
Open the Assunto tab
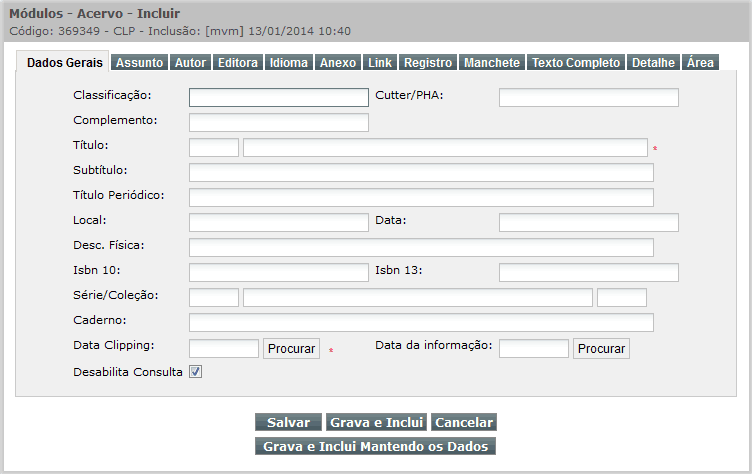[x=140, y=62]
